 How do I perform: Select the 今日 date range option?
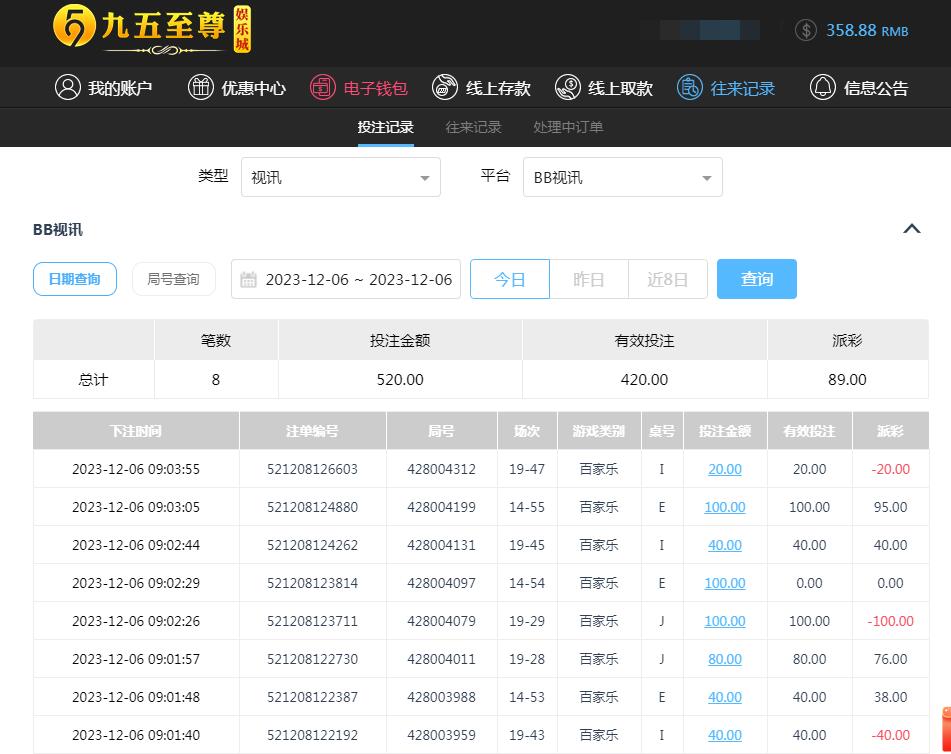pyautogui.click(x=510, y=279)
